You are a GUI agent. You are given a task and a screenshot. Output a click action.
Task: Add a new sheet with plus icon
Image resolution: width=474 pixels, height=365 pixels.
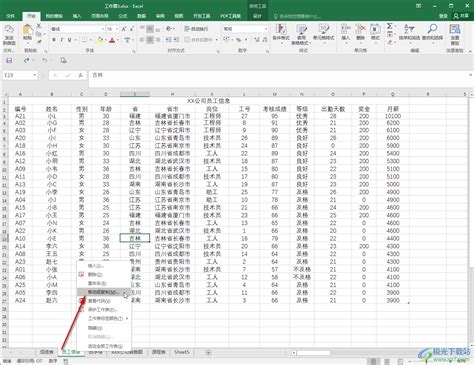tap(208, 352)
